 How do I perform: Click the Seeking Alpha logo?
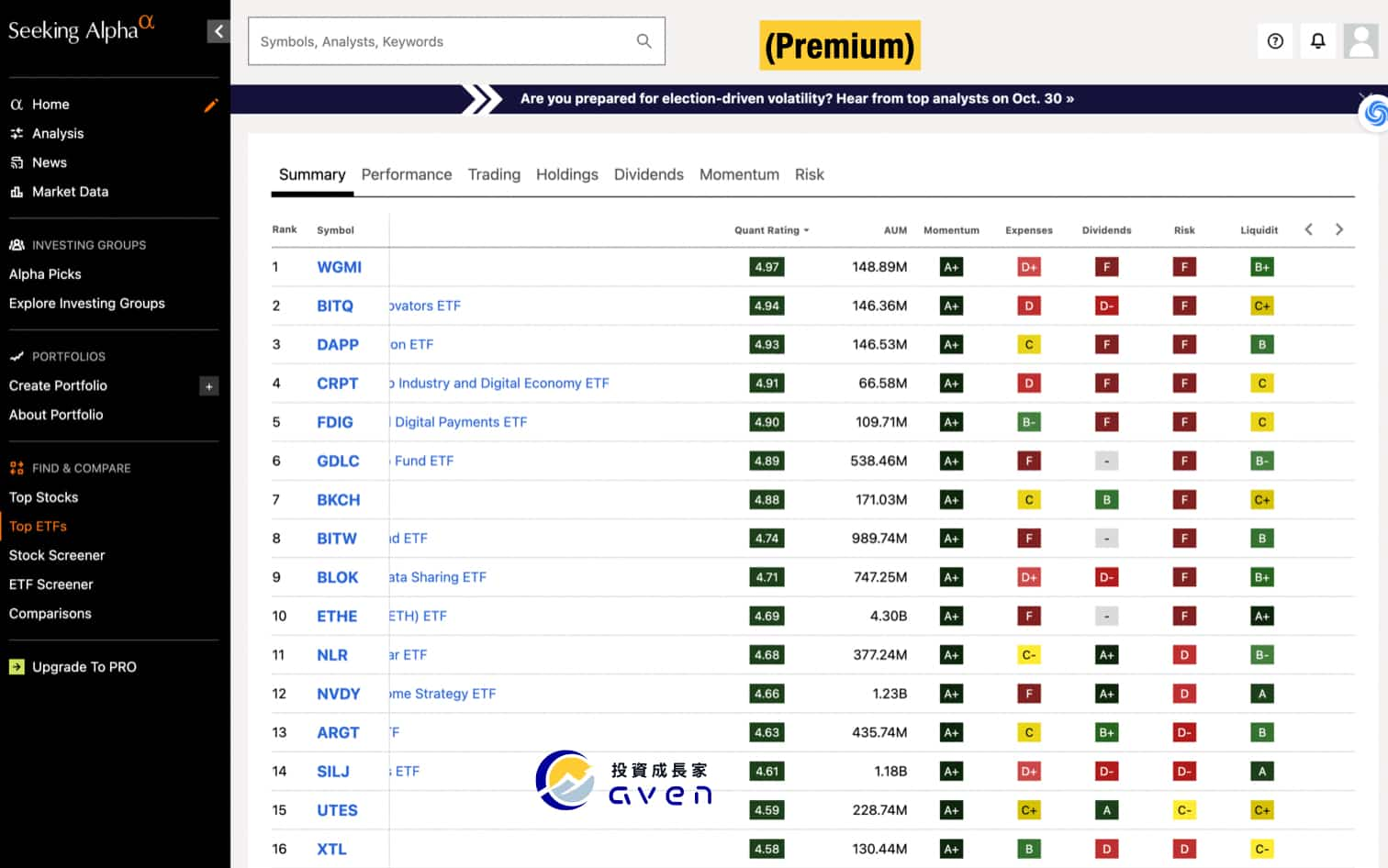(81, 28)
